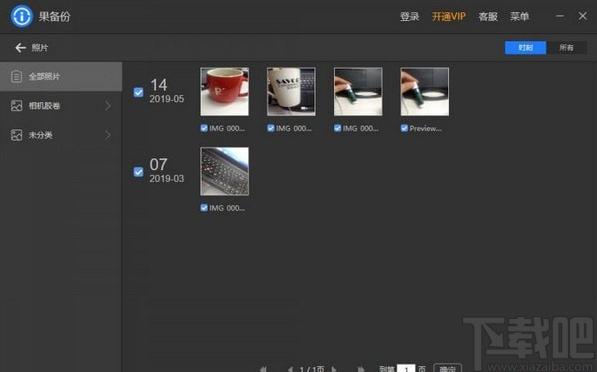Switch to the 时间 view tab

click(525, 48)
